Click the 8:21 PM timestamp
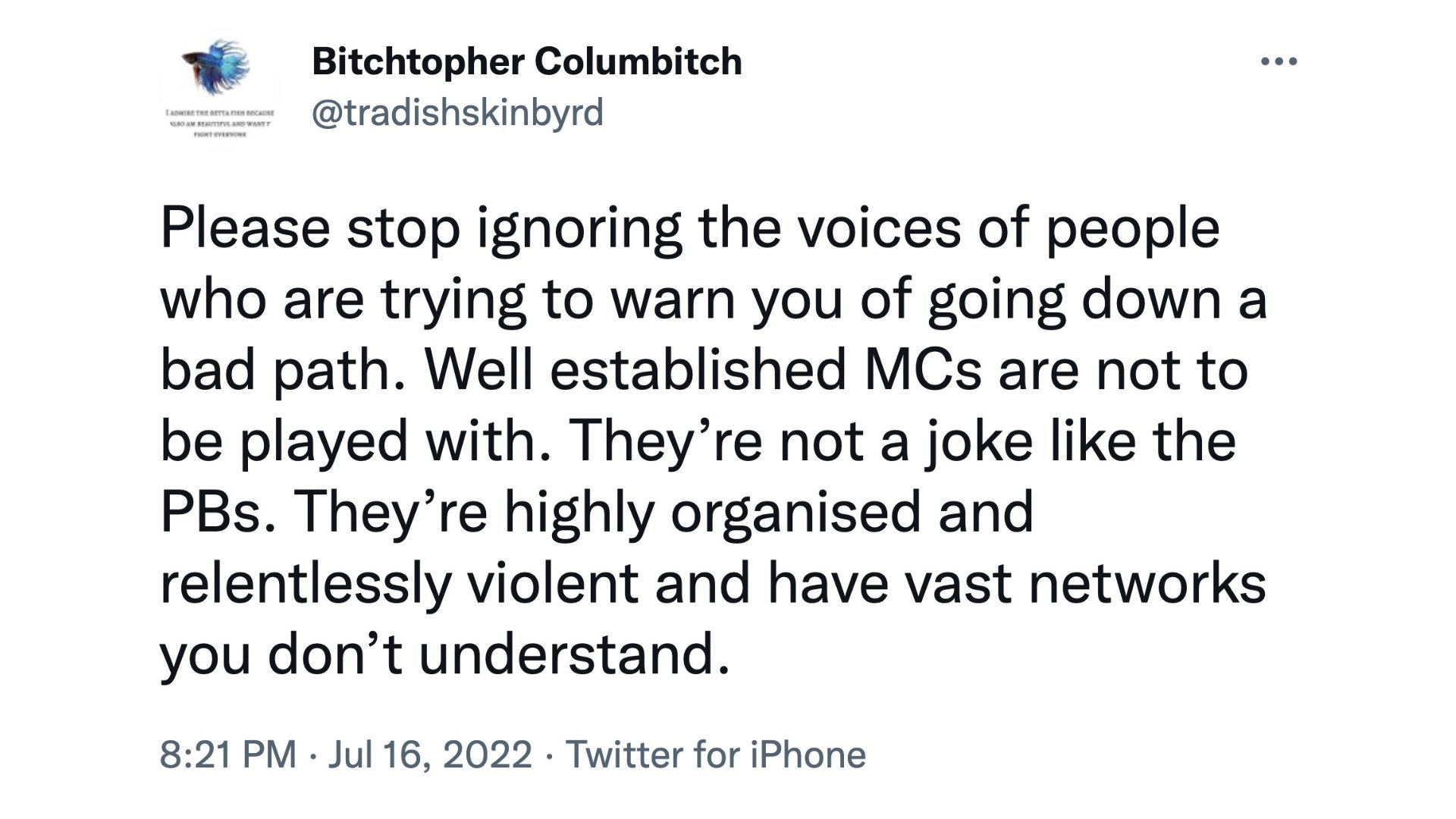The image size is (1456, 819). coord(228,755)
